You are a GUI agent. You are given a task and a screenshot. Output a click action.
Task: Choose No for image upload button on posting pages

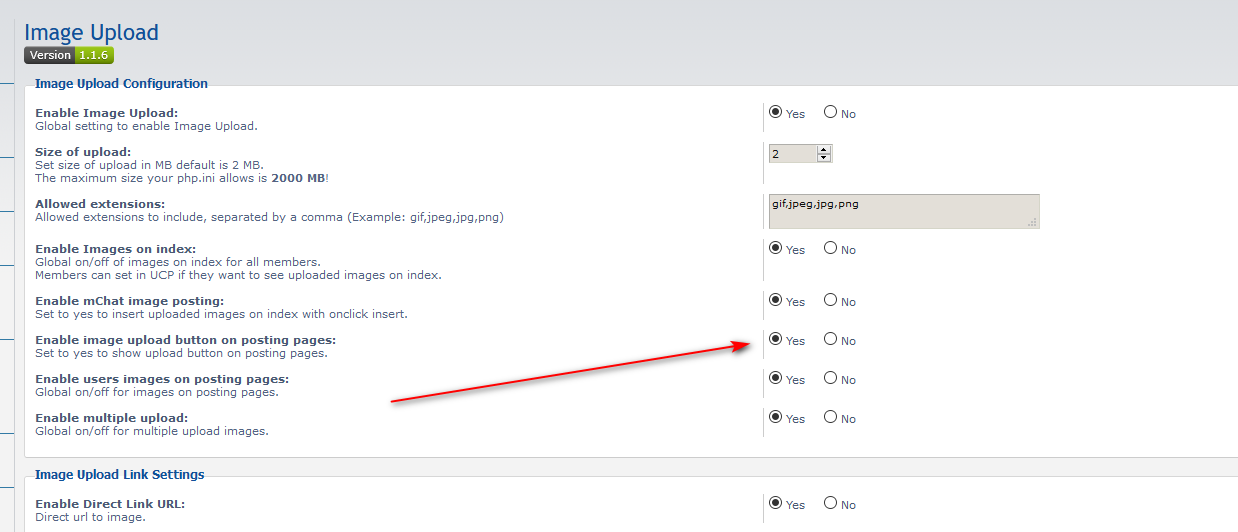[x=830, y=340]
